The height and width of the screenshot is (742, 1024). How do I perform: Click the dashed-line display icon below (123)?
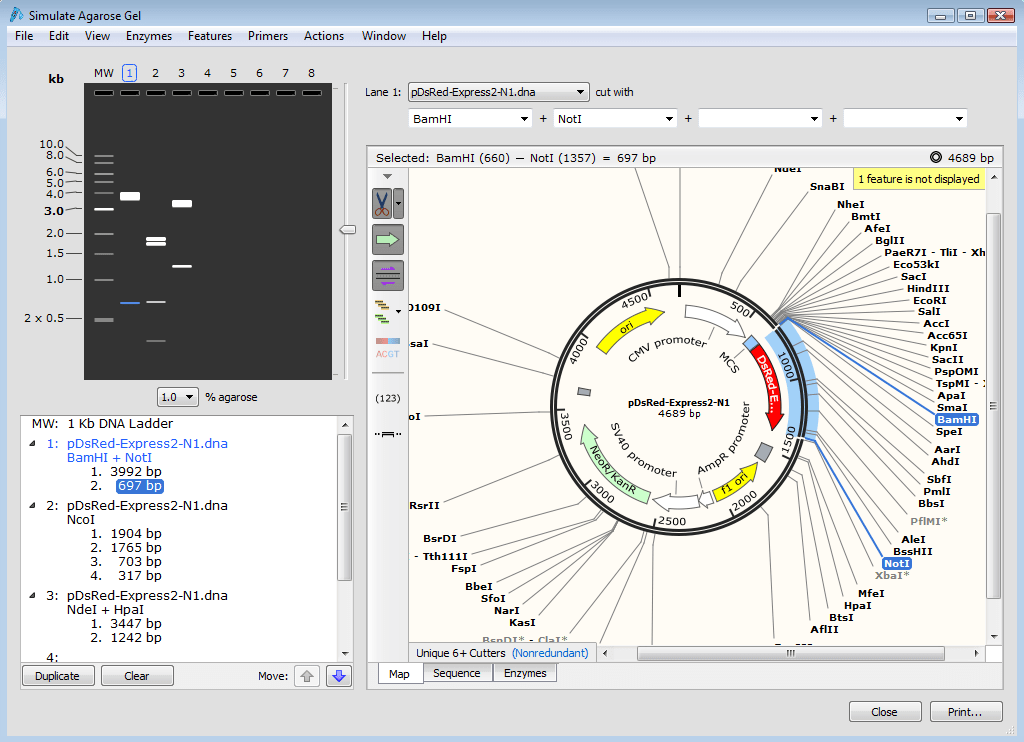click(x=386, y=433)
